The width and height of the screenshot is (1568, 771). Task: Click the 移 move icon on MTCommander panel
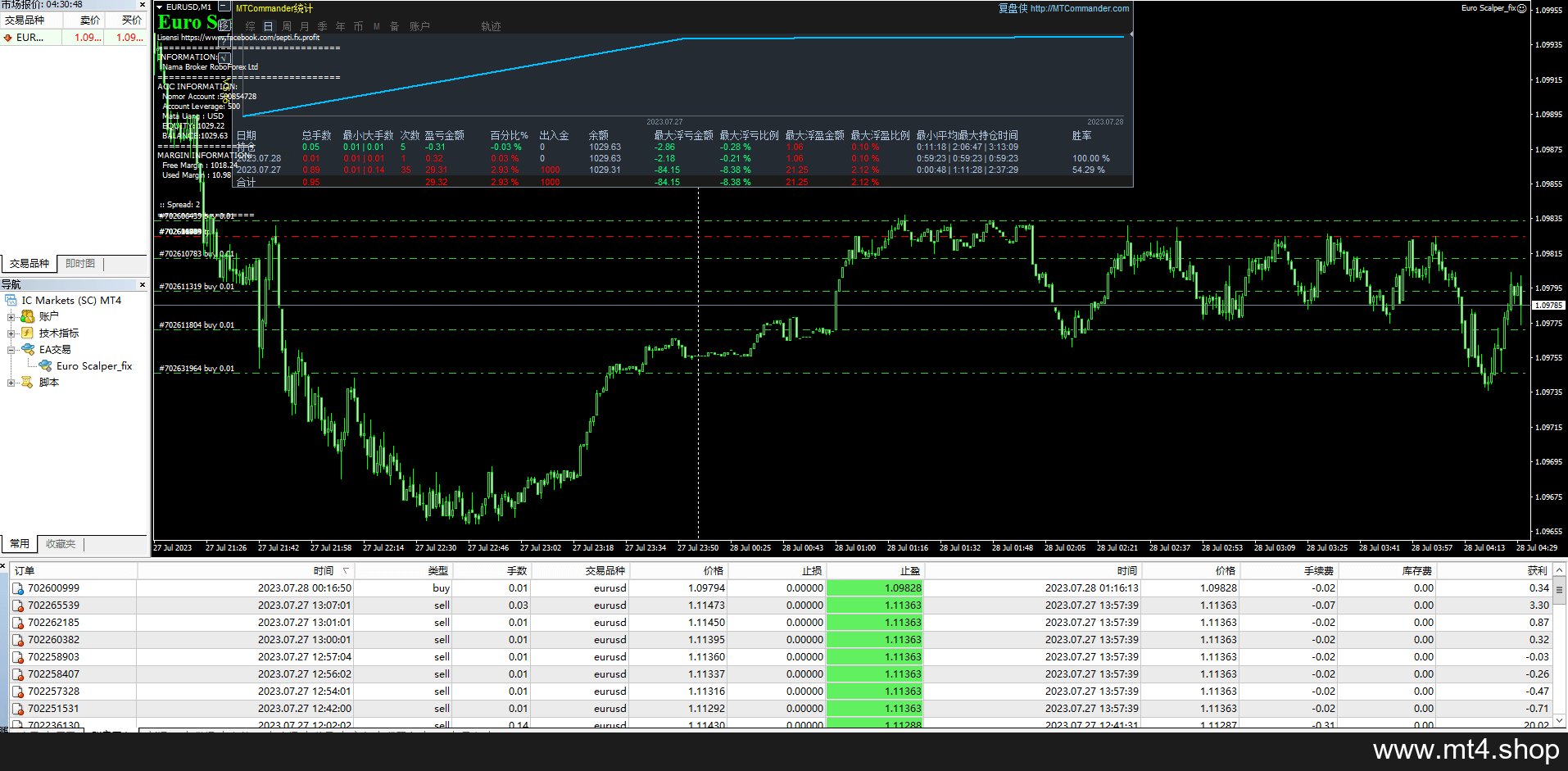224,25
